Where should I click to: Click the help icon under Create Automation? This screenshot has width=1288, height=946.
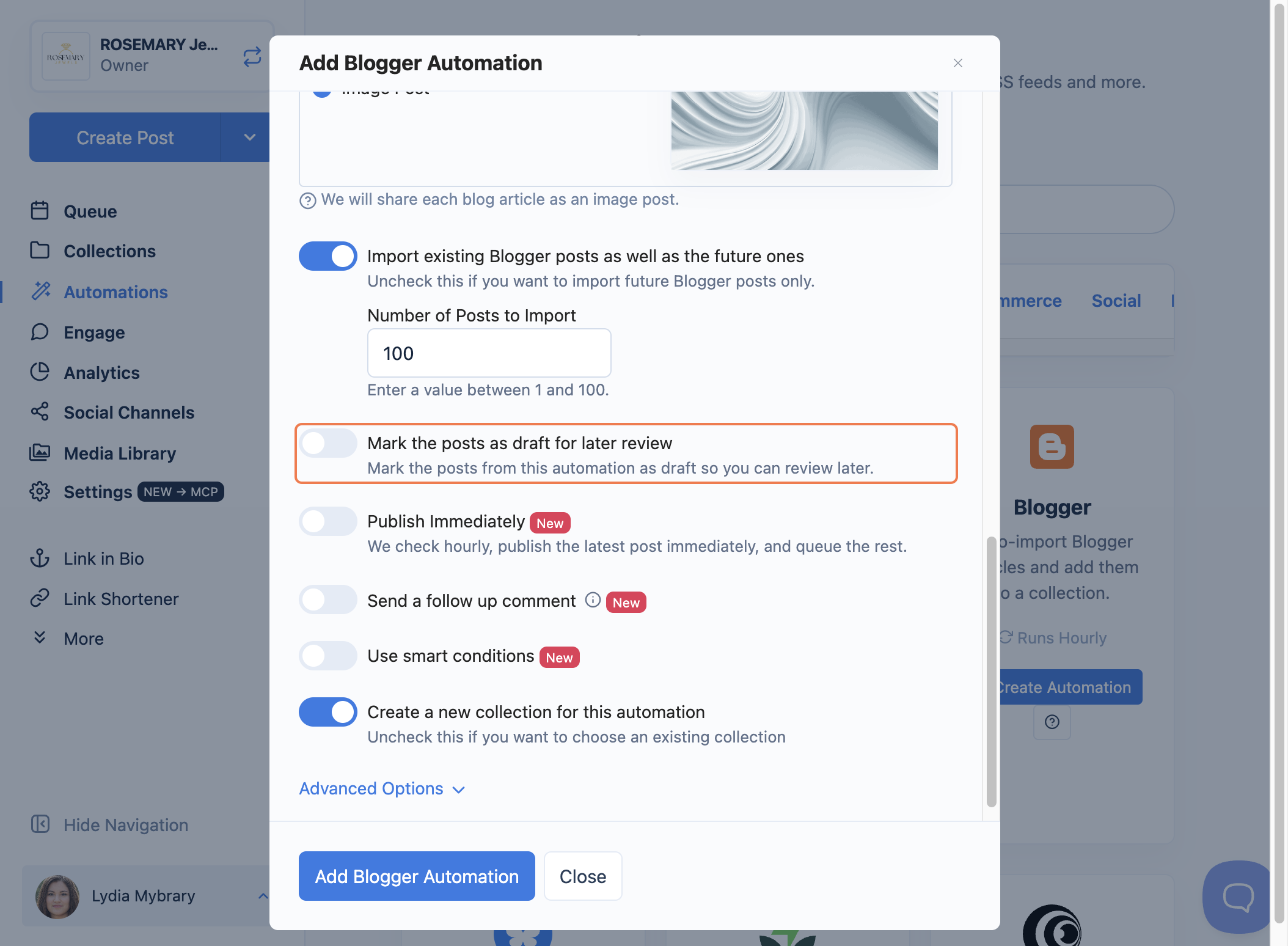pyautogui.click(x=1052, y=722)
